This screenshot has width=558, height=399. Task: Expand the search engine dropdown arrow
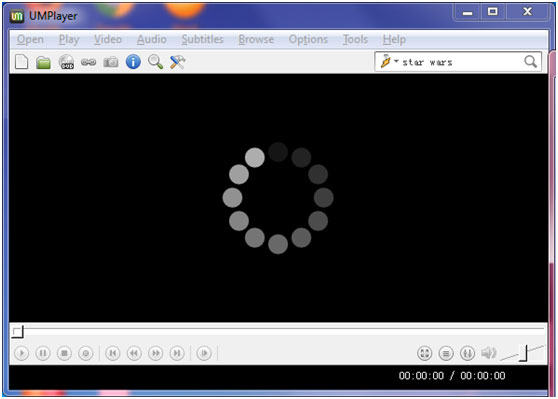tap(396, 61)
